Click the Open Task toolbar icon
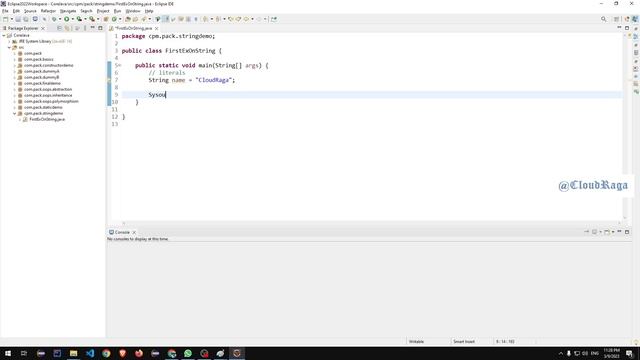This screenshot has height=360, width=640. tap(135, 19)
